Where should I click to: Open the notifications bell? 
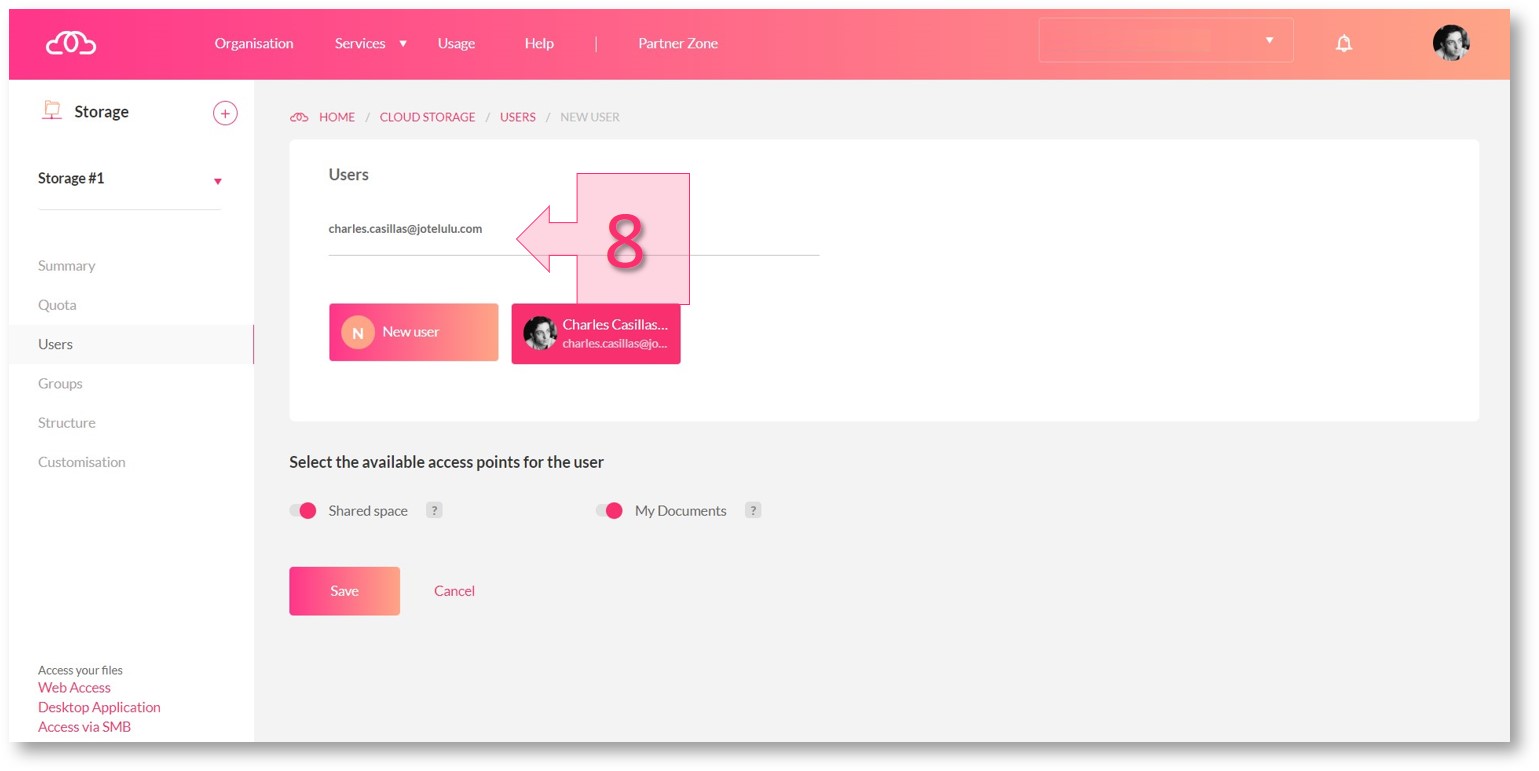(x=1344, y=43)
